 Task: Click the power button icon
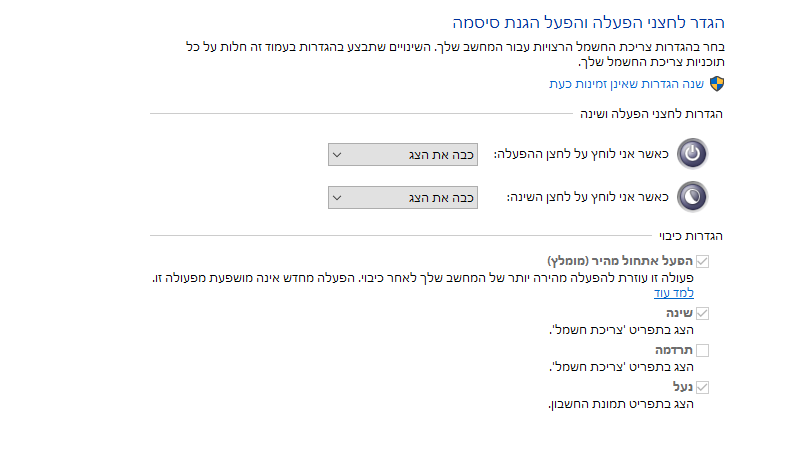692,154
